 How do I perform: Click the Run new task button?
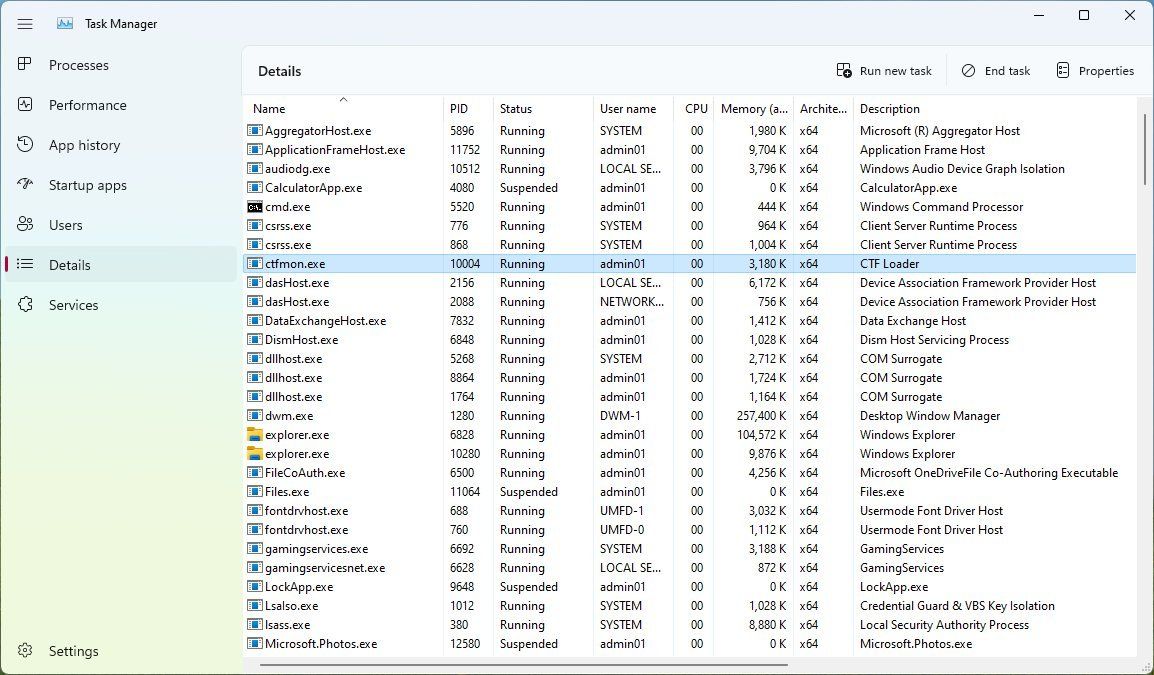point(884,70)
